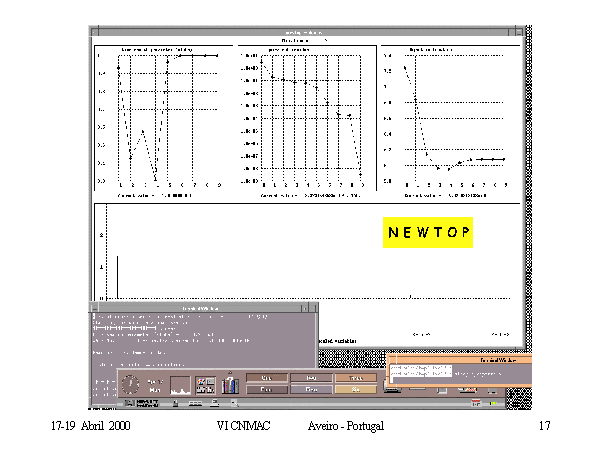This screenshot has height=450, width=600.
Task: Switch to the lower-middle workspace button
Action: (310, 390)
